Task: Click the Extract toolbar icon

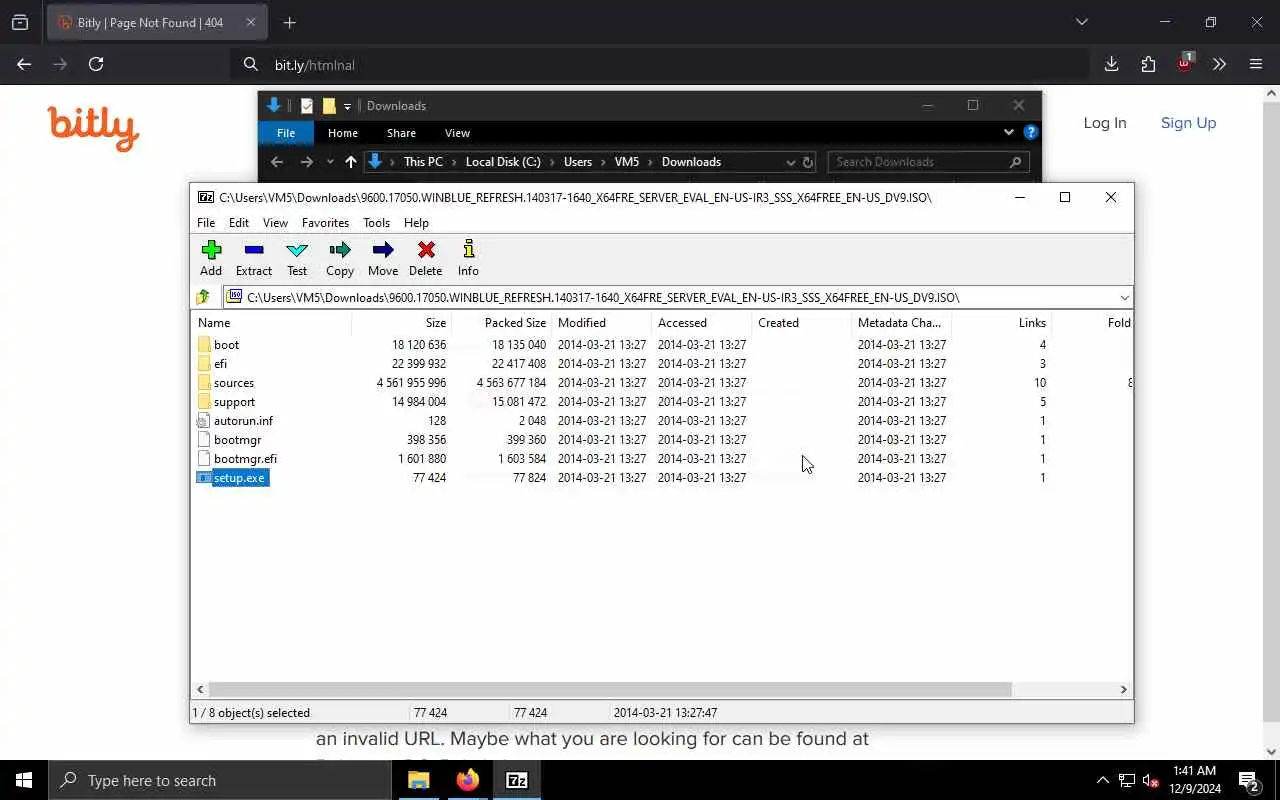Action: (254, 258)
